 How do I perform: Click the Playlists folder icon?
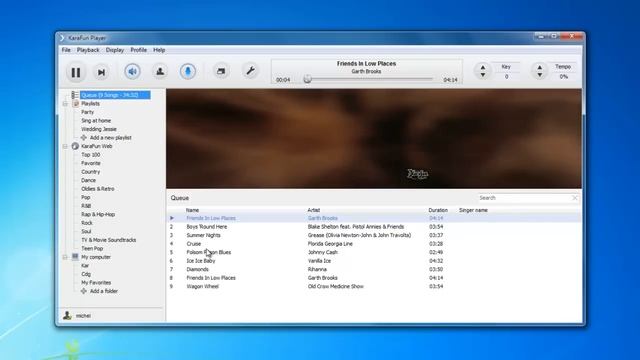pos(76,104)
